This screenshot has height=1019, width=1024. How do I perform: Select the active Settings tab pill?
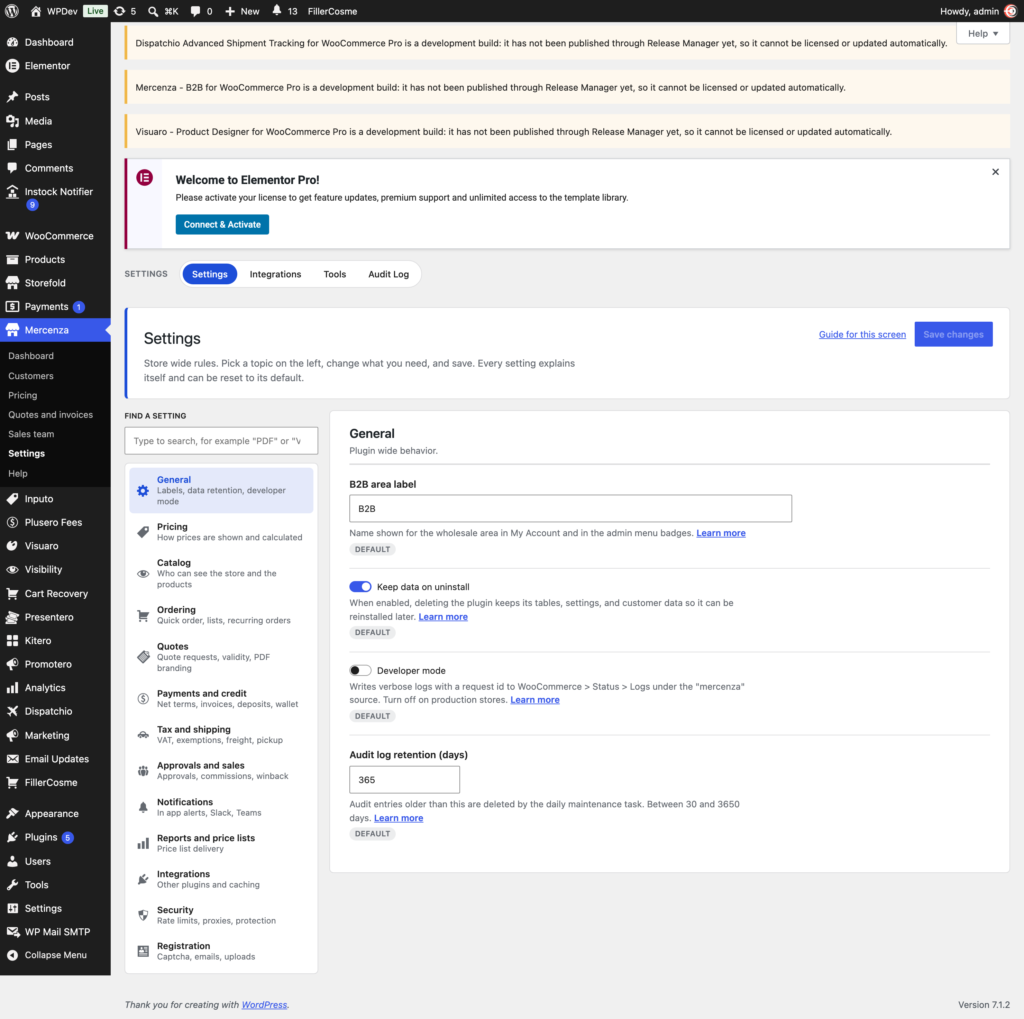coord(210,274)
